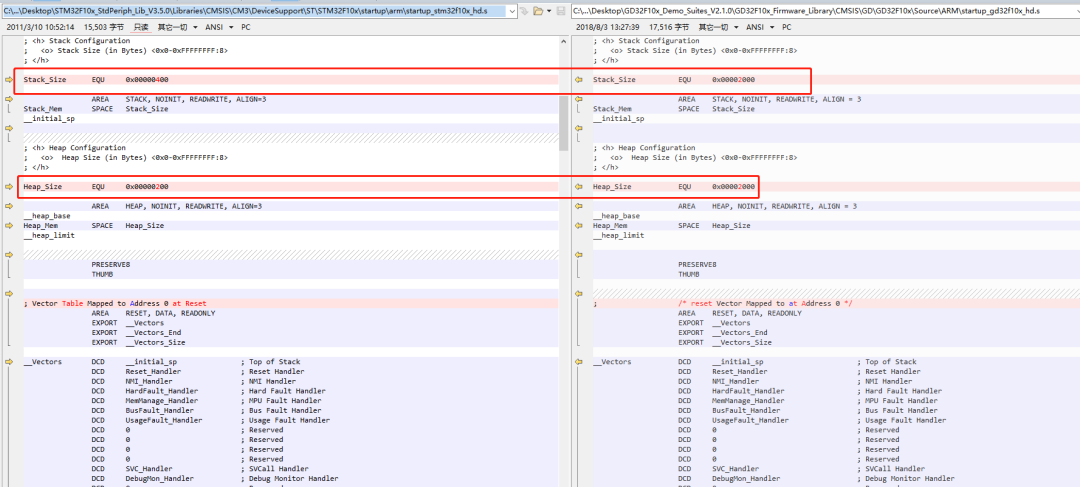Click copy-to-left arrow beside right Stack_Size line
The image size is (1080, 487).
[x=579, y=80]
